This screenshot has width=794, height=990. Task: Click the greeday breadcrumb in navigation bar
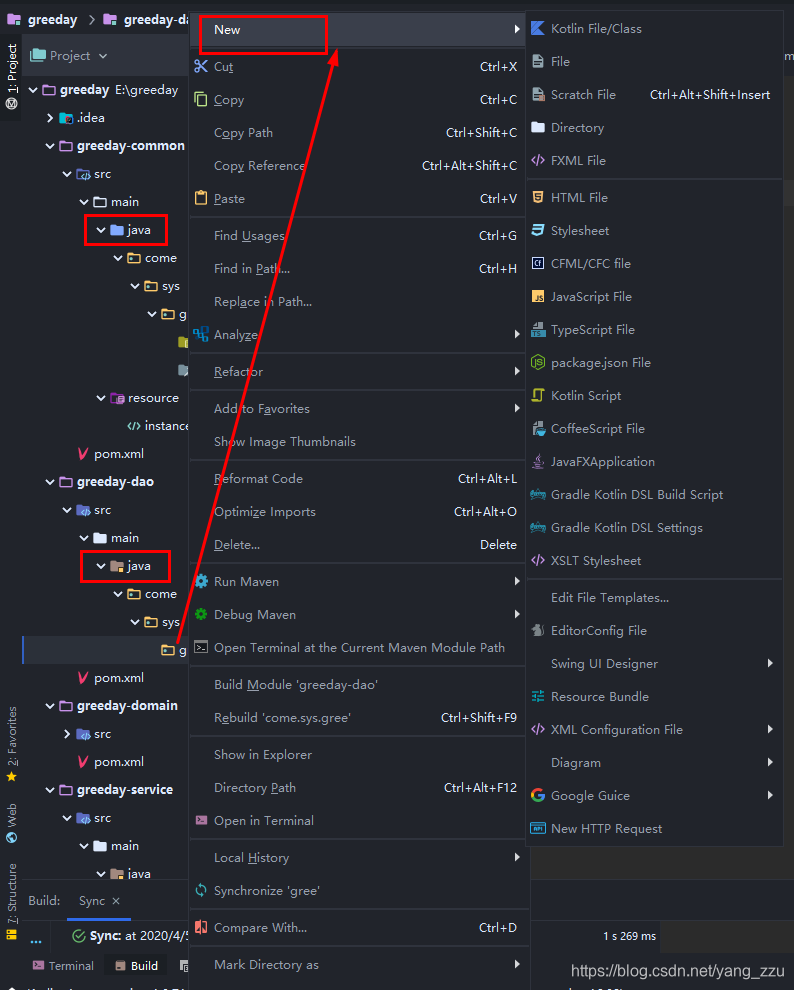coord(43,20)
